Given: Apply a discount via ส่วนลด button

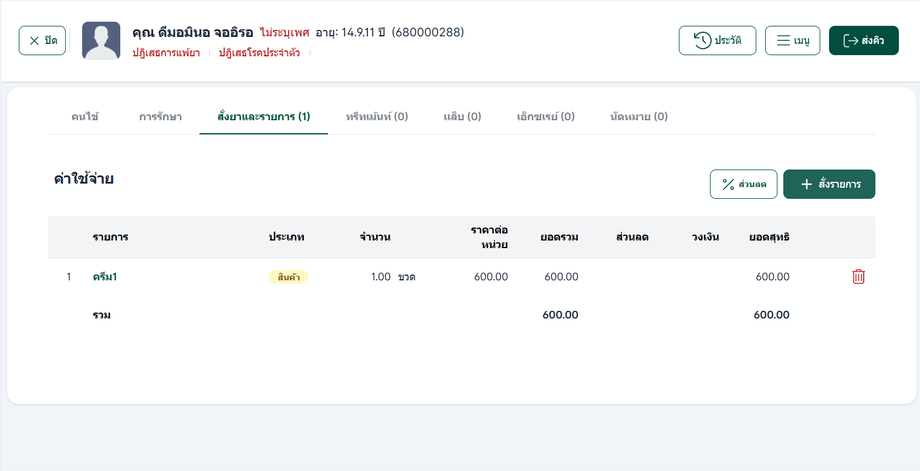Looking at the screenshot, I should coord(743,184).
